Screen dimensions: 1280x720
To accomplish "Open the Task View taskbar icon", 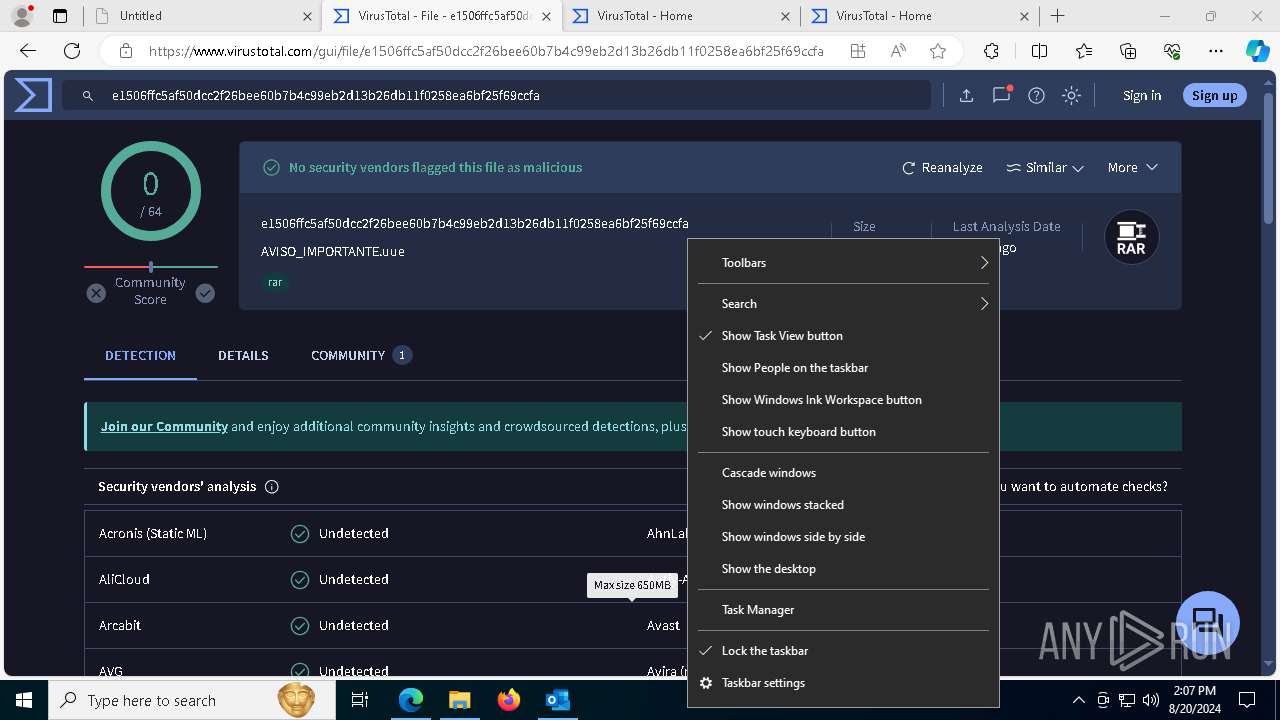I will [x=360, y=700].
